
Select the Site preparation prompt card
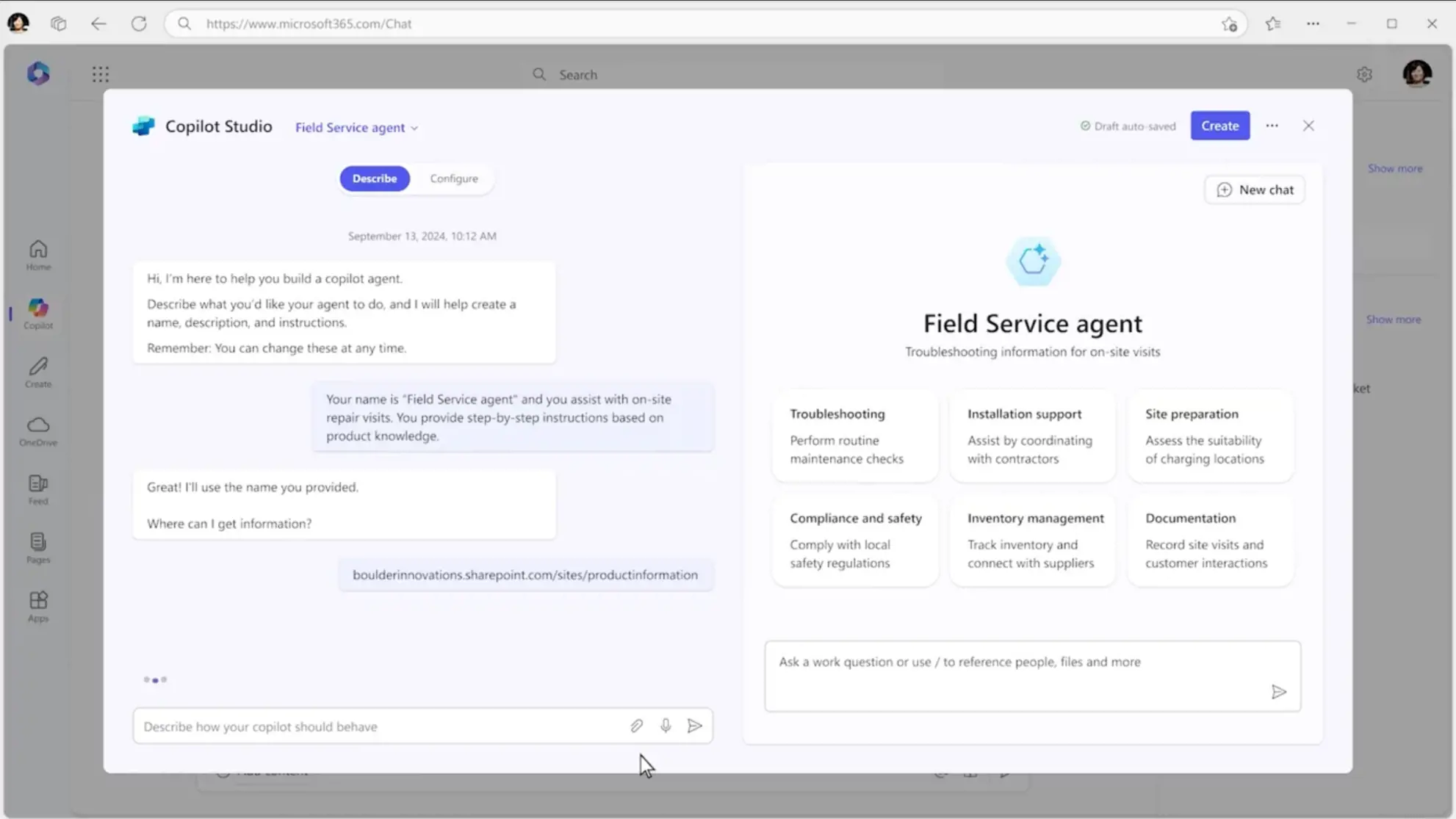(x=1211, y=436)
